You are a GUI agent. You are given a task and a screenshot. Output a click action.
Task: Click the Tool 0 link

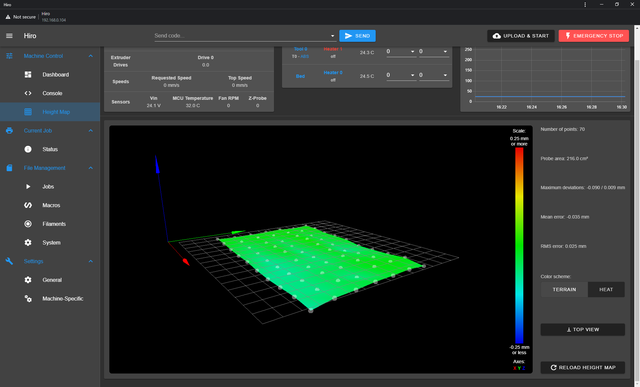(x=301, y=49)
